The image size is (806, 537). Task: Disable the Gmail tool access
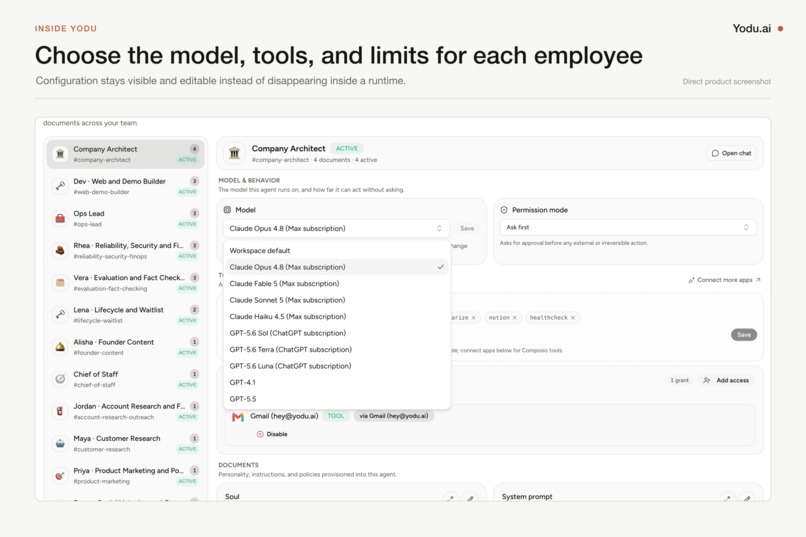pyautogui.click(x=272, y=434)
